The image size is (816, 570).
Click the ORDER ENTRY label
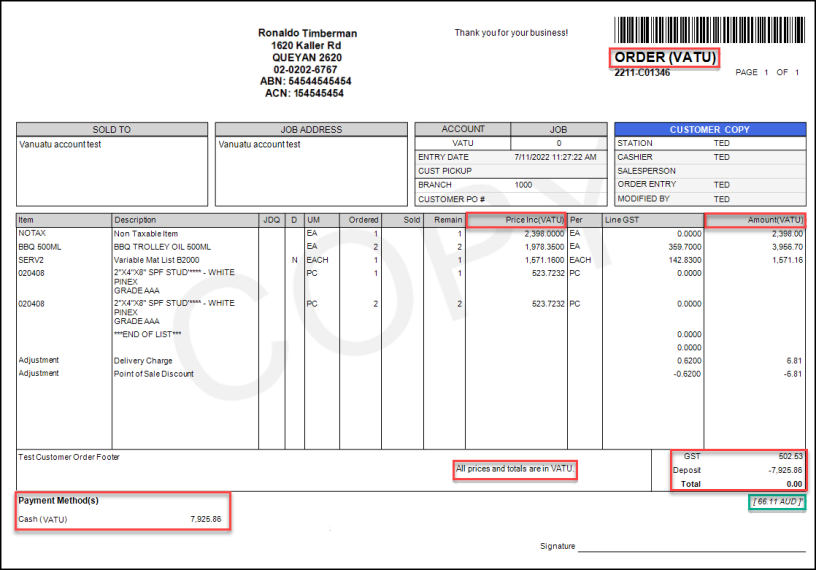click(x=646, y=184)
